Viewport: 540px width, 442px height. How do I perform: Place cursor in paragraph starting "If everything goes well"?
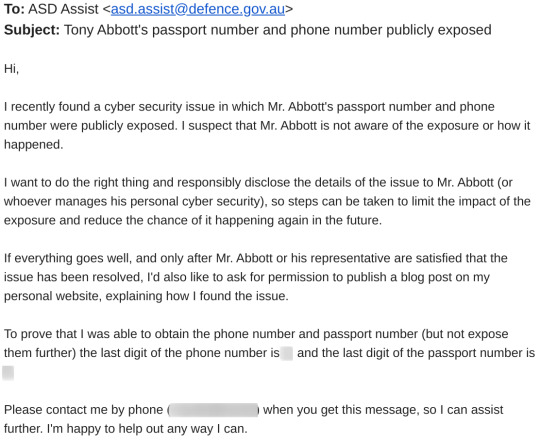click(x=256, y=277)
